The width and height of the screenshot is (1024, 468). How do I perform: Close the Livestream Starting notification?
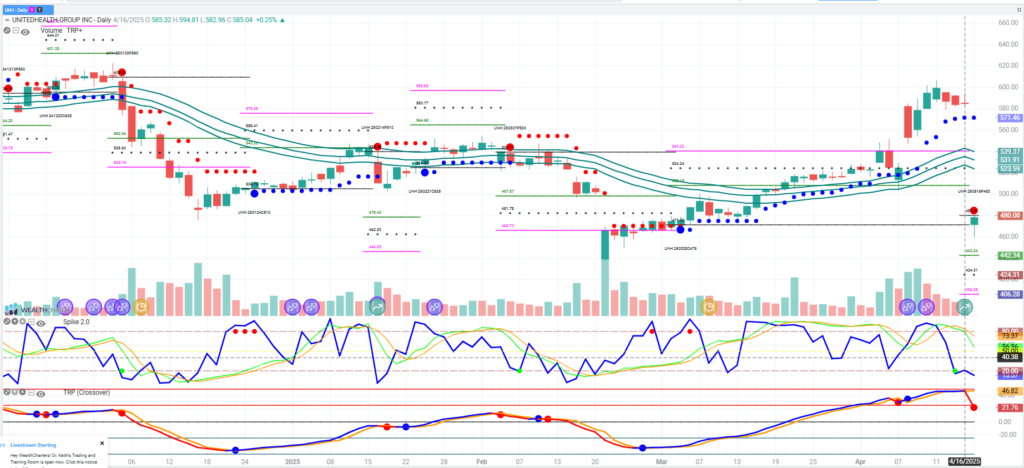click(101, 442)
